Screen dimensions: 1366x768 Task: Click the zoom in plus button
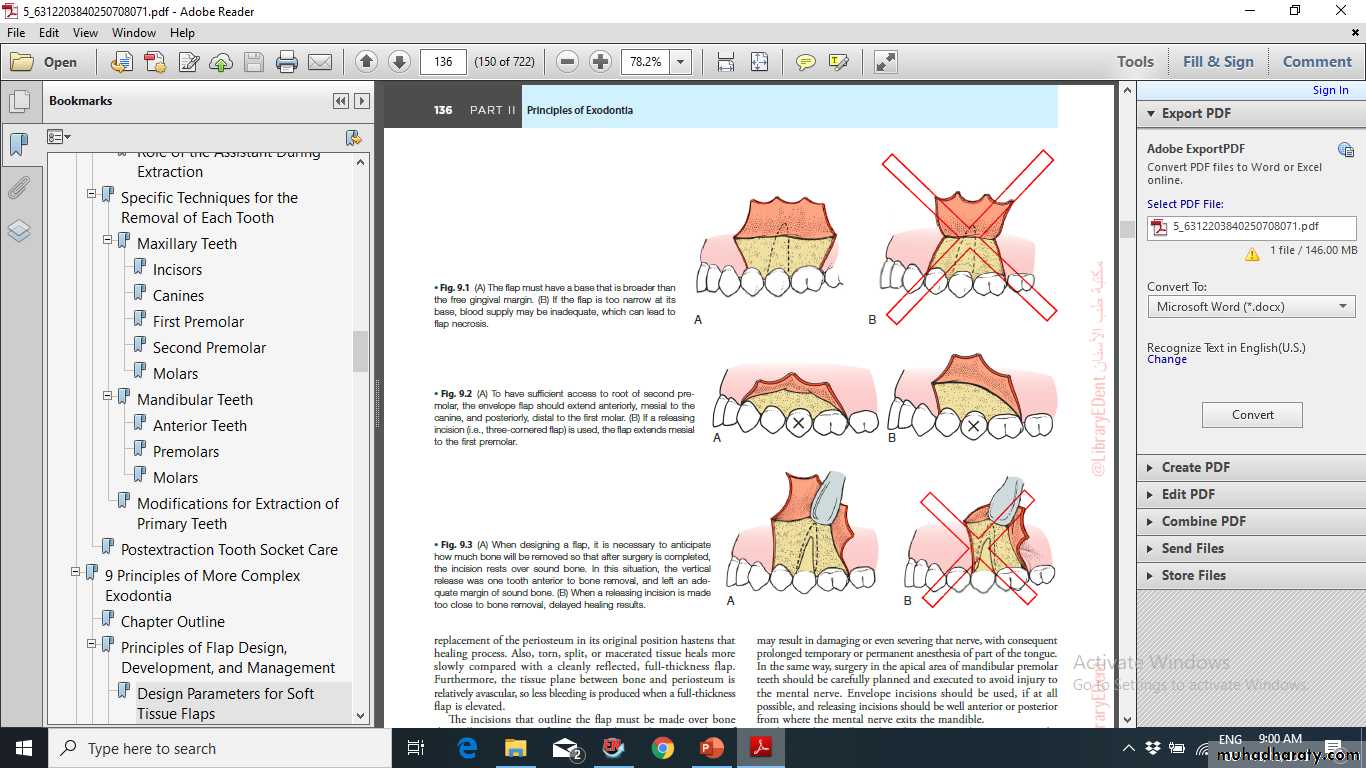[x=600, y=62]
